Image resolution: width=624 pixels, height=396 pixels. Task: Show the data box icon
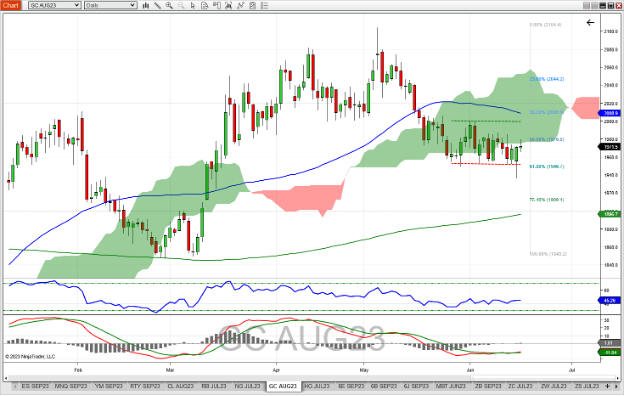pos(205,6)
